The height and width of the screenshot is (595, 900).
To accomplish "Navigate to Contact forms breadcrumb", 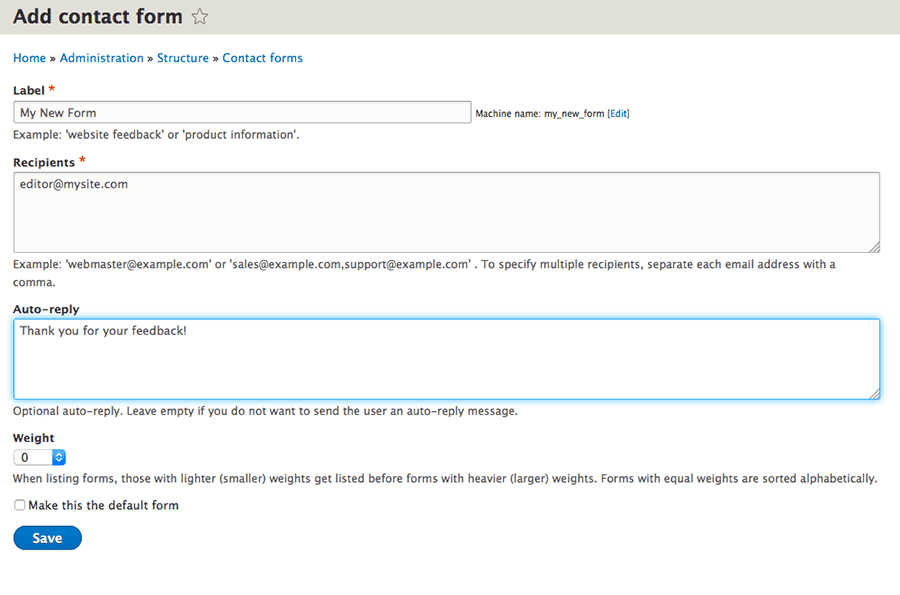I will point(262,58).
